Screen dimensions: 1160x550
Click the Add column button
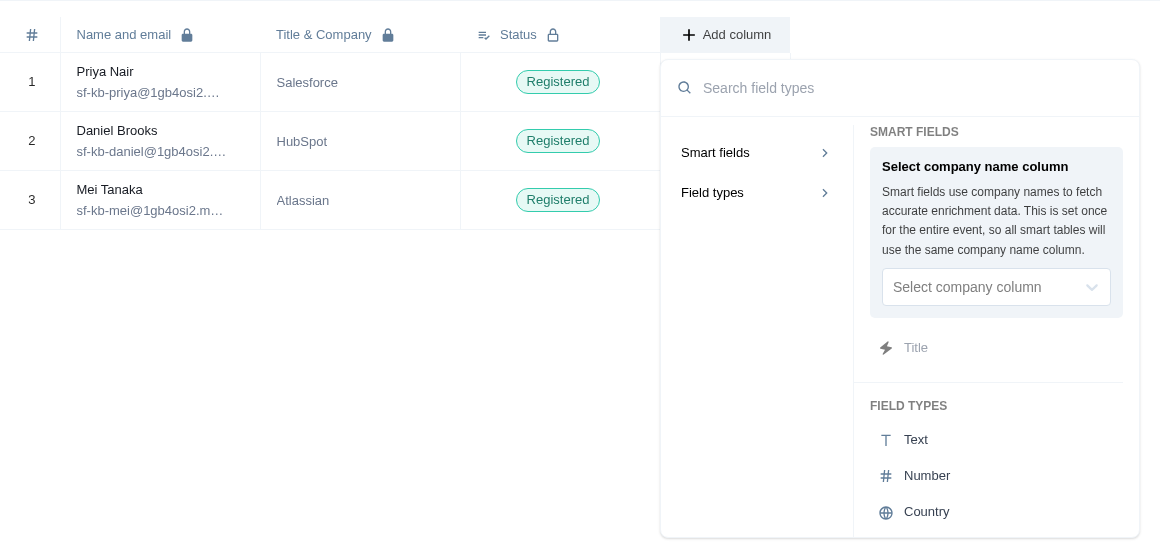coord(725,35)
